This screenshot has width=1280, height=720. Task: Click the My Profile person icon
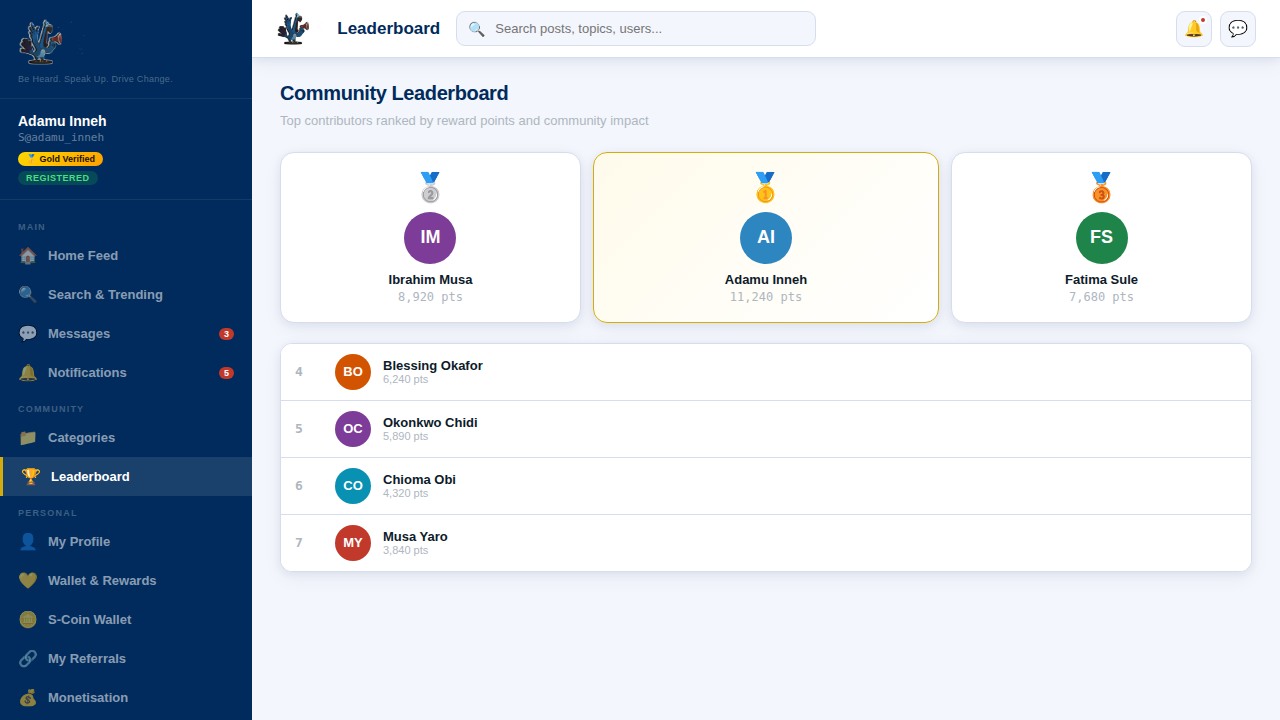28,542
